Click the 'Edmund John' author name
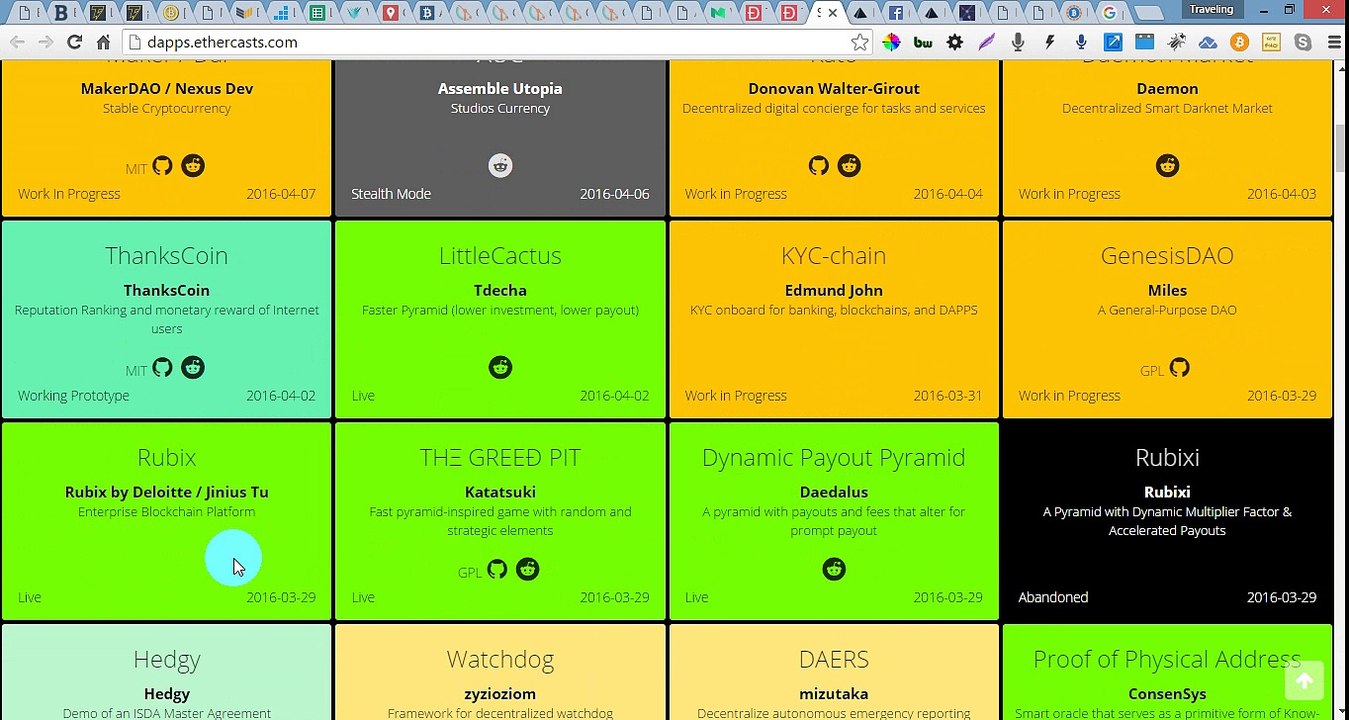Image resolution: width=1349 pixels, height=720 pixels. pos(834,291)
